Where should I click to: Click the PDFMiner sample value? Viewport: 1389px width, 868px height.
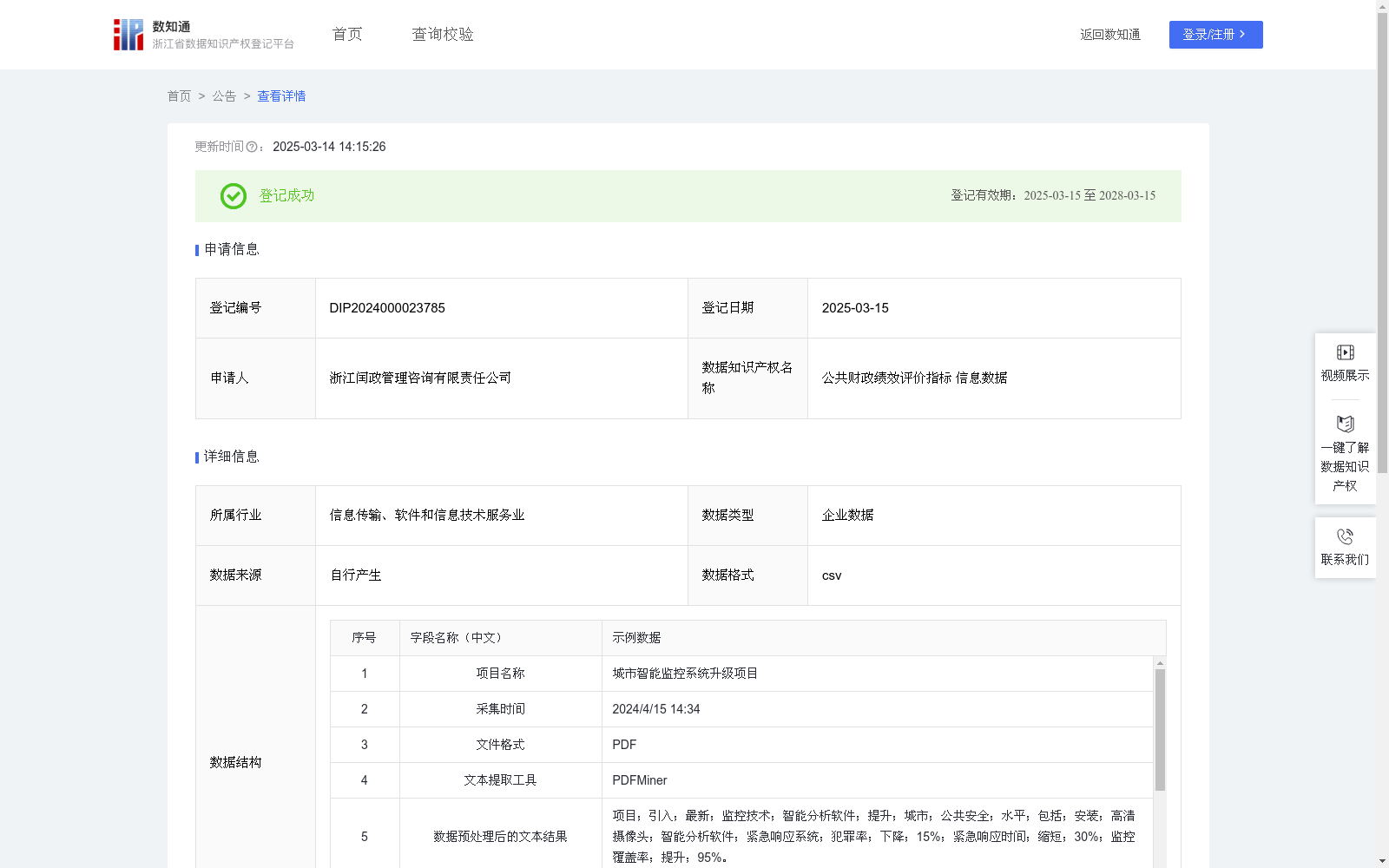tap(640, 780)
